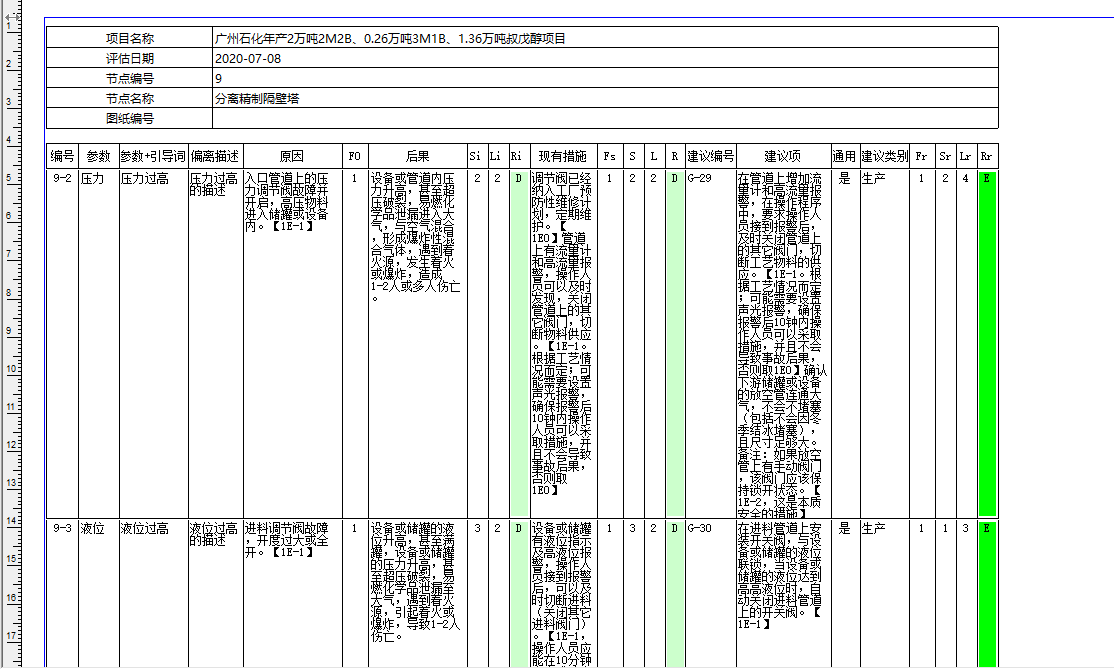Click the Lr column header
Image resolution: width=1114 pixels, height=669 pixels.
(x=966, y=156)
